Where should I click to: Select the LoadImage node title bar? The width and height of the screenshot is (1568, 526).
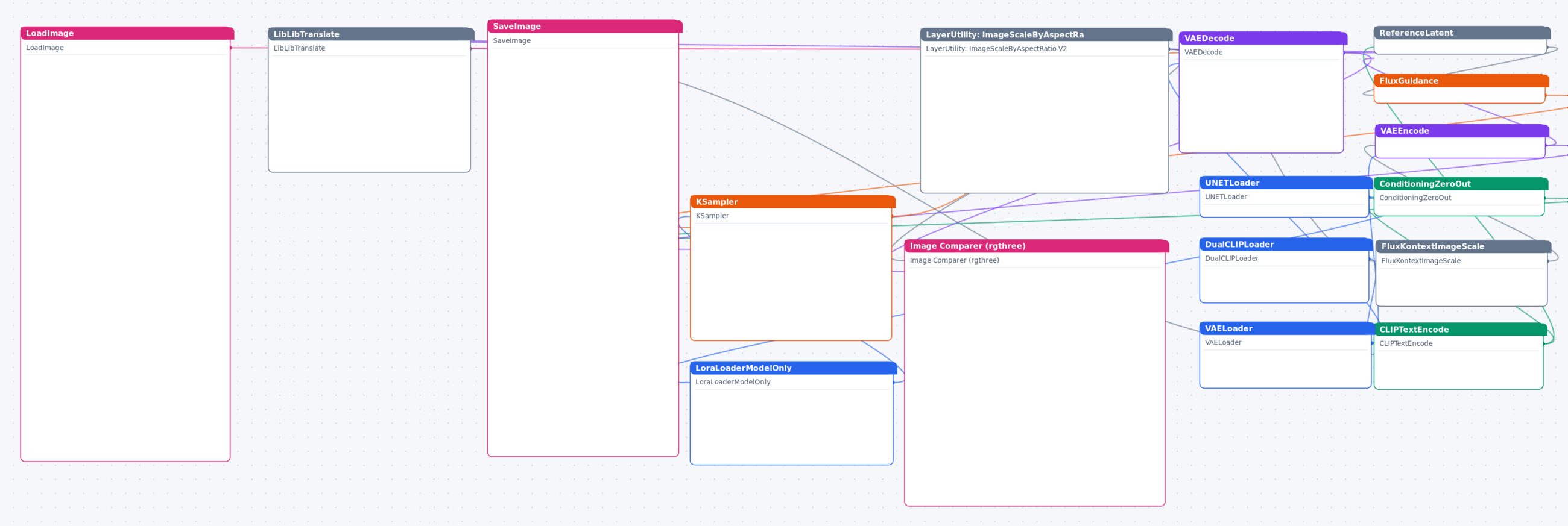(x=127, y=34)
